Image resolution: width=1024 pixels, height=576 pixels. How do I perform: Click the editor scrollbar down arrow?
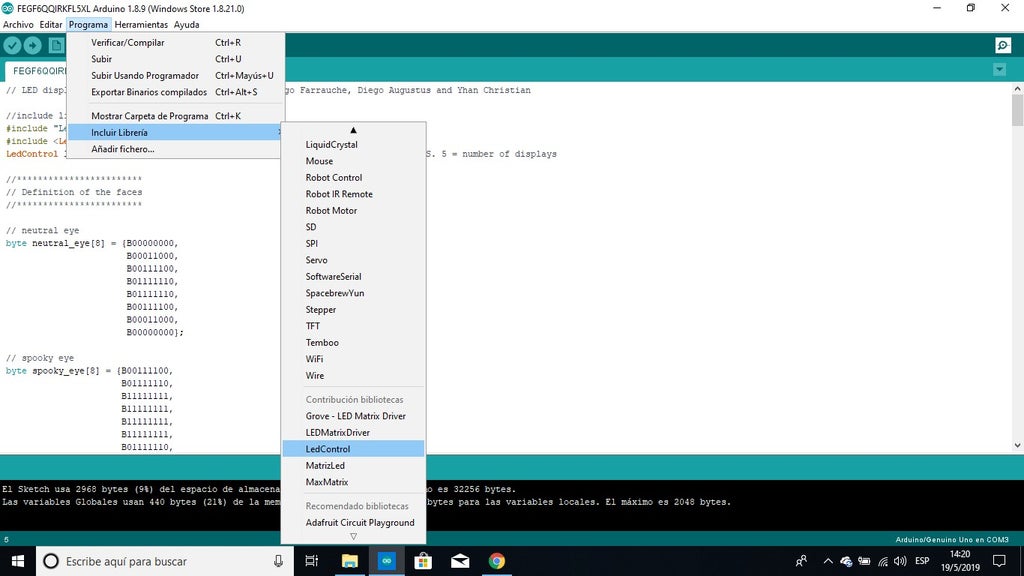[1017, 445]
